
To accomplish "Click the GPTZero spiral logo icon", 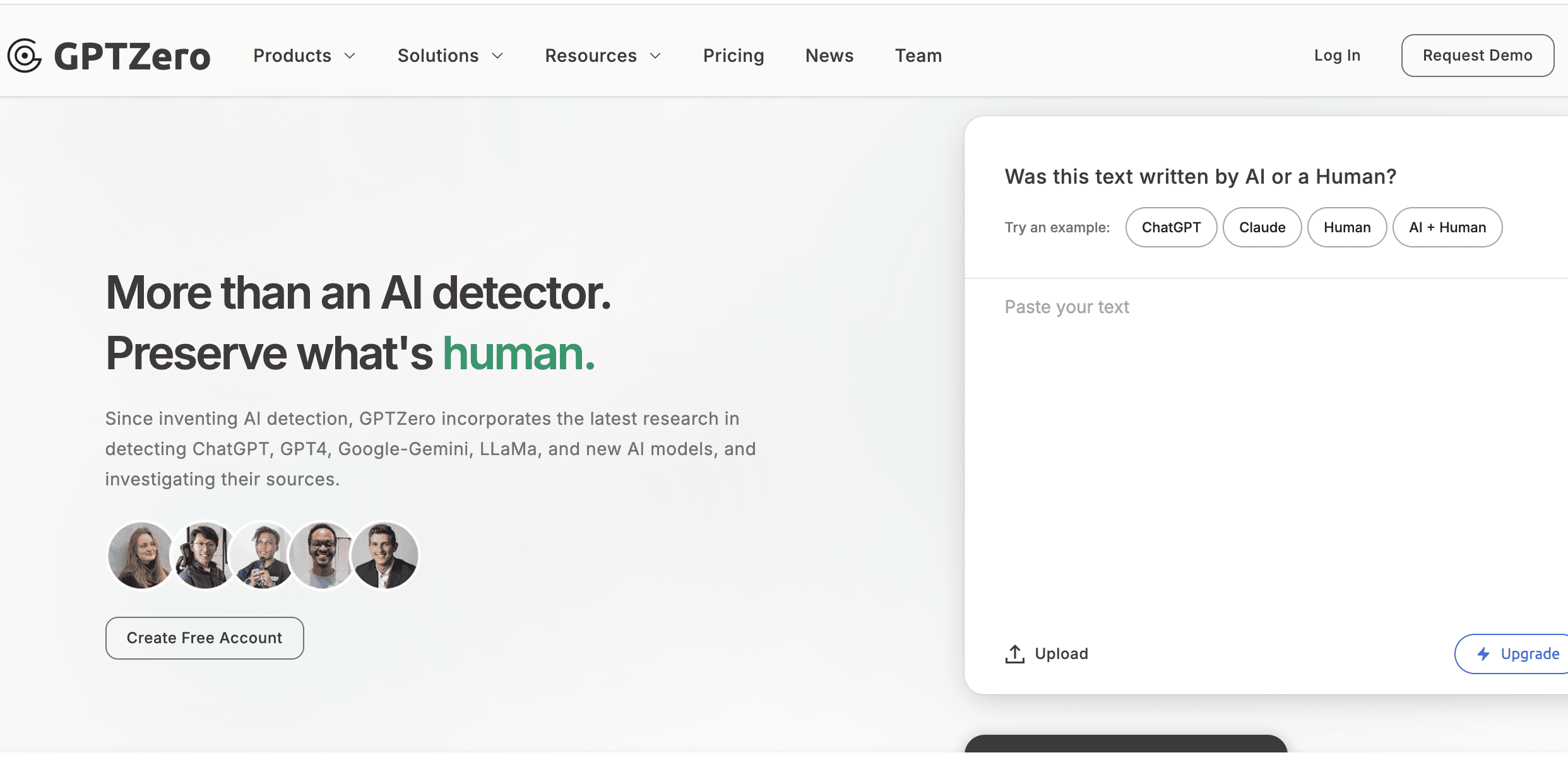I will click(25, 56).
